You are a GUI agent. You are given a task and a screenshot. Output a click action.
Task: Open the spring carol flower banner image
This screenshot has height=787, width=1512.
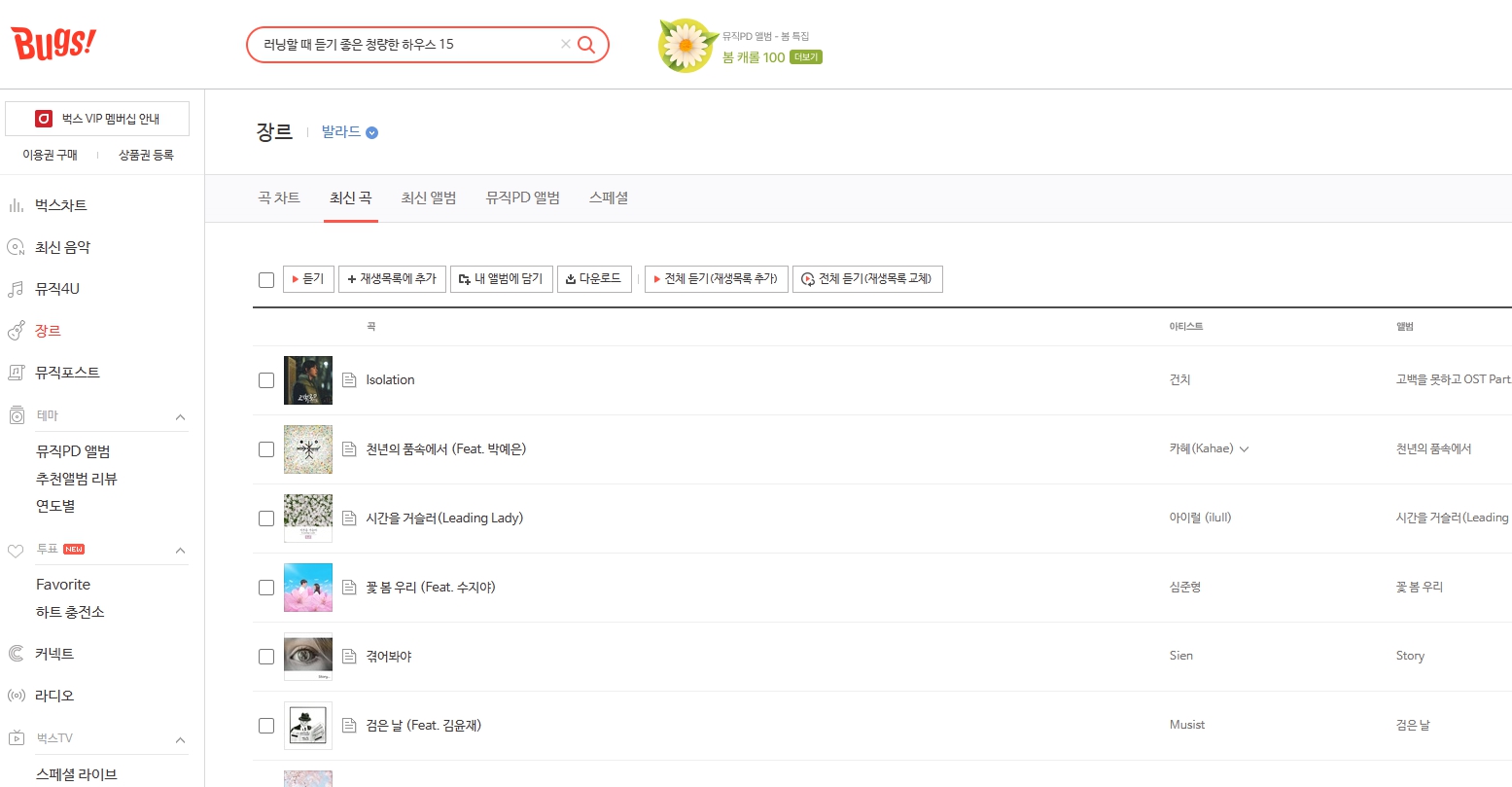click(x=686, y=45)
